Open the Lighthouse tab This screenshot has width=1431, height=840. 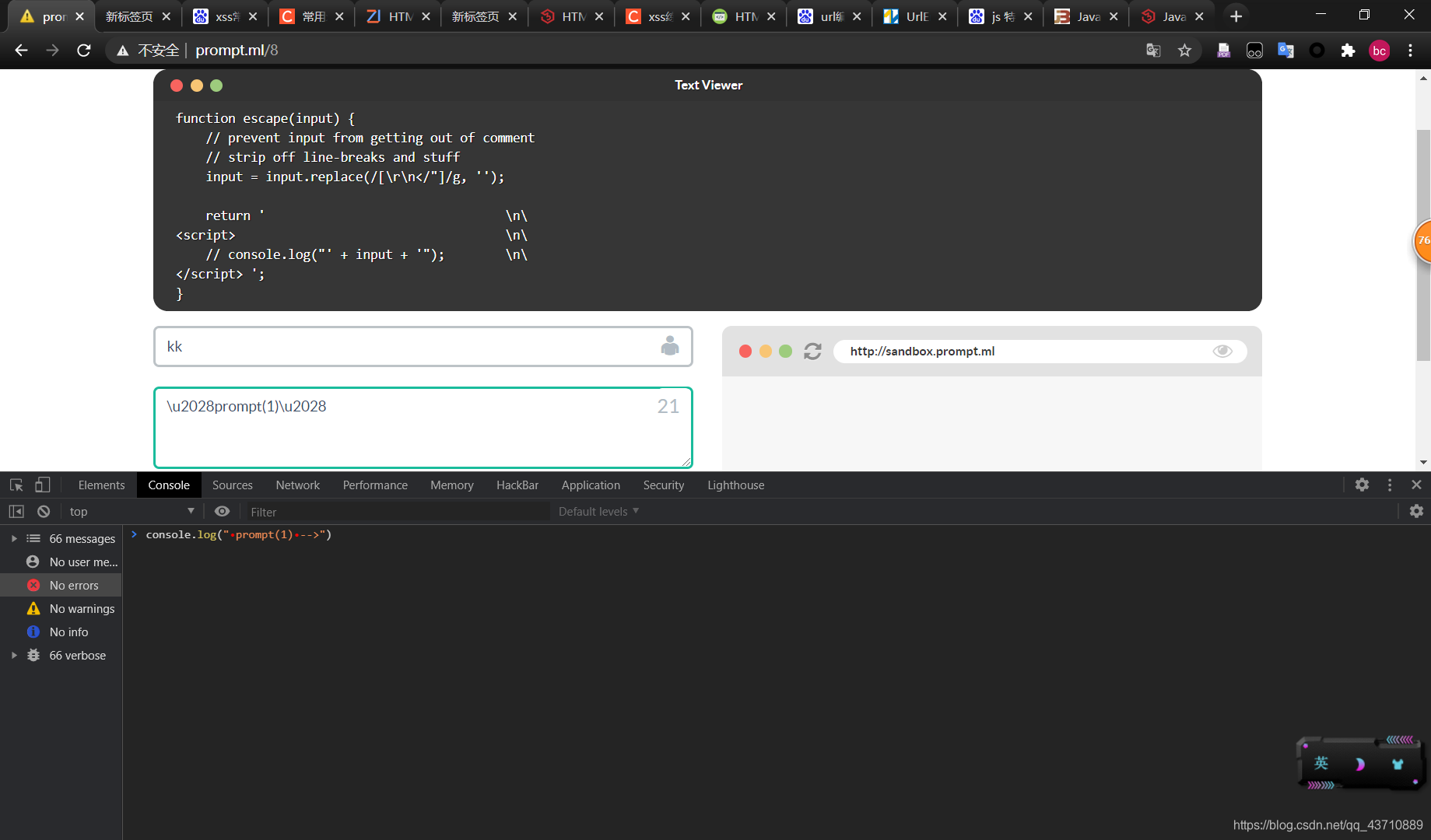click(736, 485)
